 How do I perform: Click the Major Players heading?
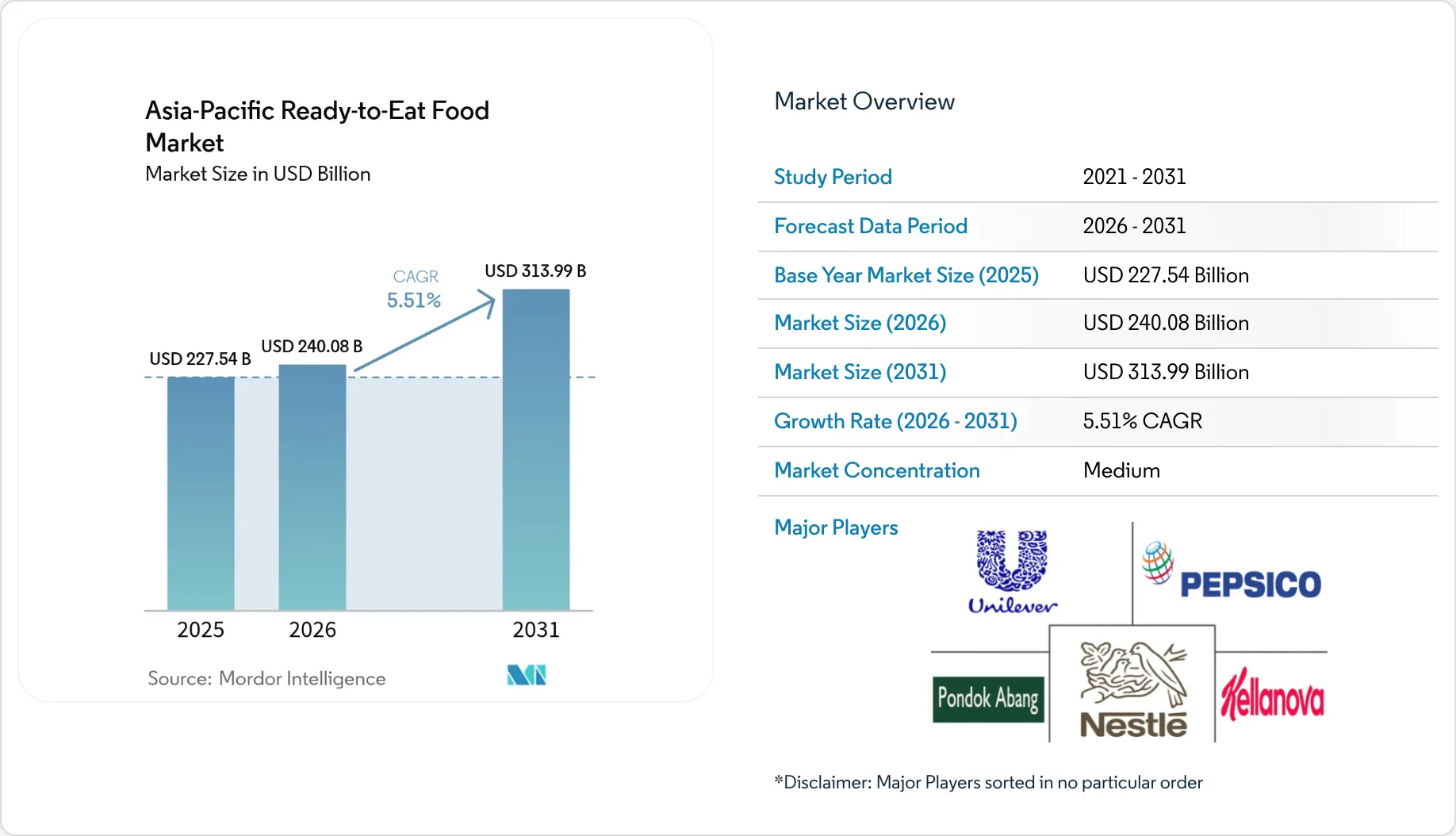point(836,527)
